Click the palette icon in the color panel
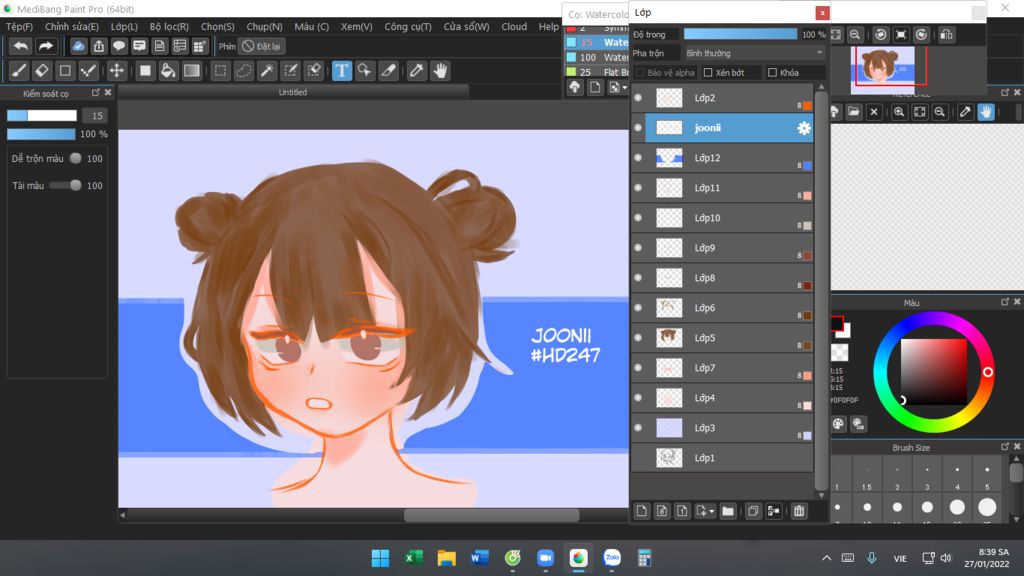1024x576 pixels. [x=839, y=424]
